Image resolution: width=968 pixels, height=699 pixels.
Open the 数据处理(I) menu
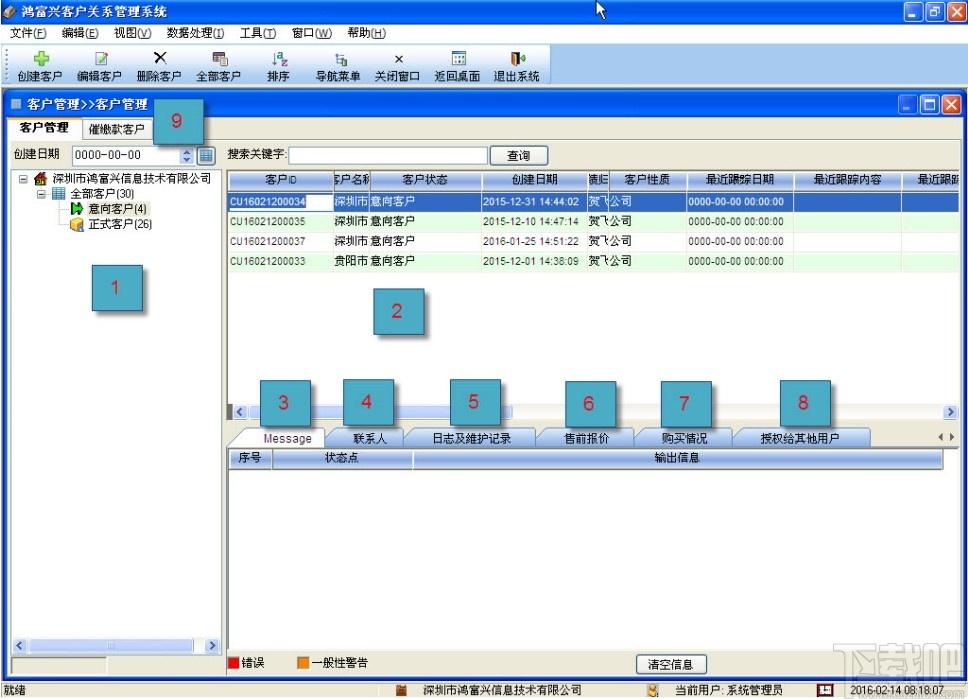[x=196, y=33]
